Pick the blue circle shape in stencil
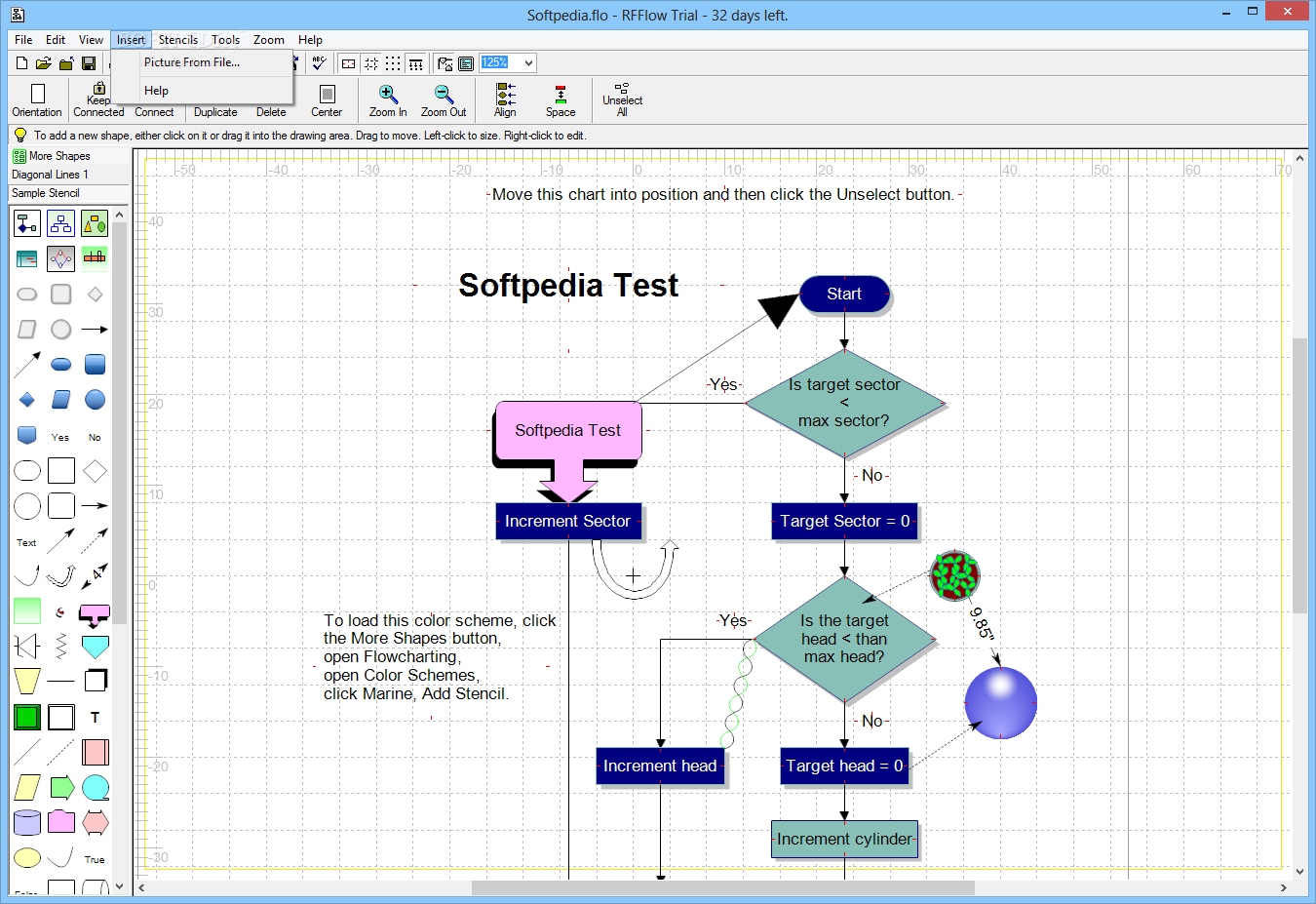The height and width of the screenshot is (904, 1316). 95,400
